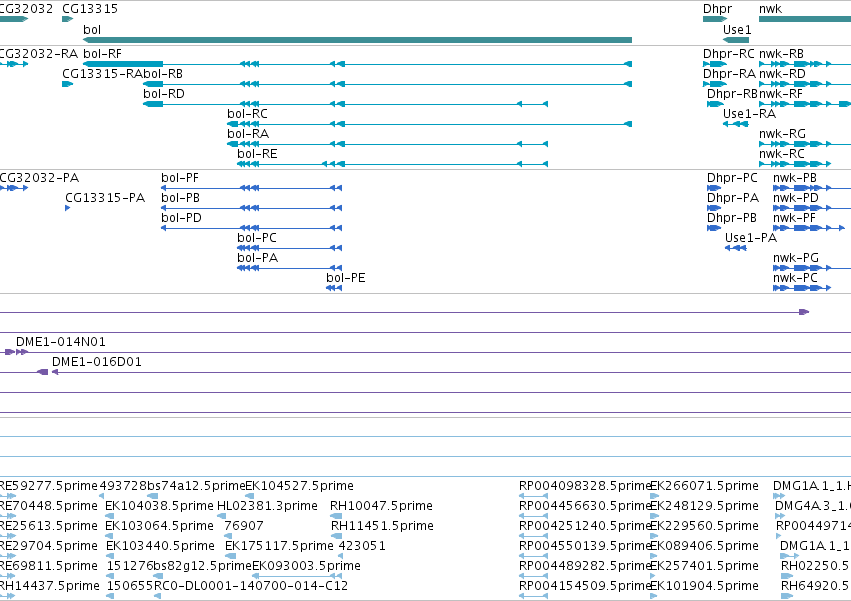Click protein bol-PA label
Image resolution: width=851 pixels, height=601 pixels.
257,258
